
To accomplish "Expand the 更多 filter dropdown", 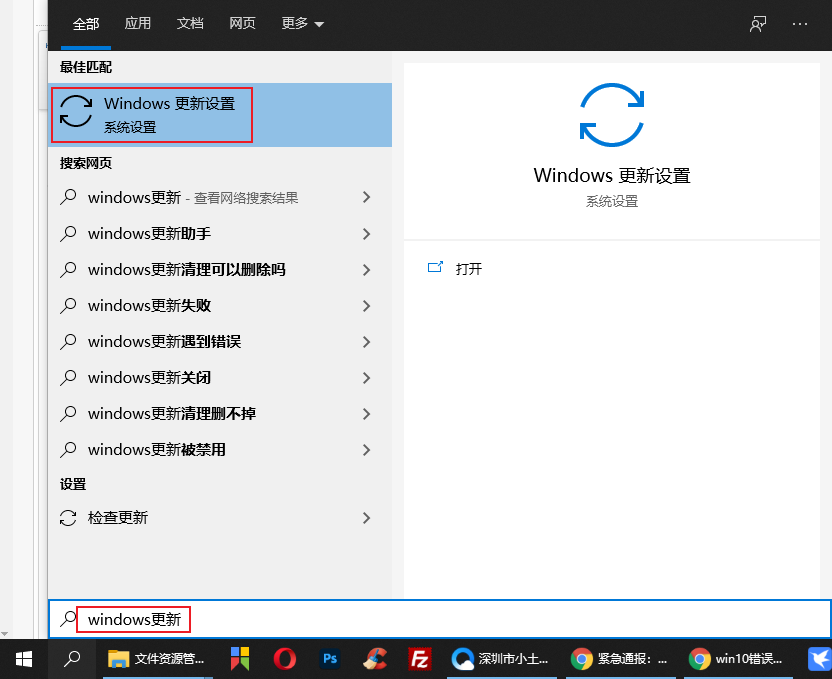I will (x=302, y=24).
